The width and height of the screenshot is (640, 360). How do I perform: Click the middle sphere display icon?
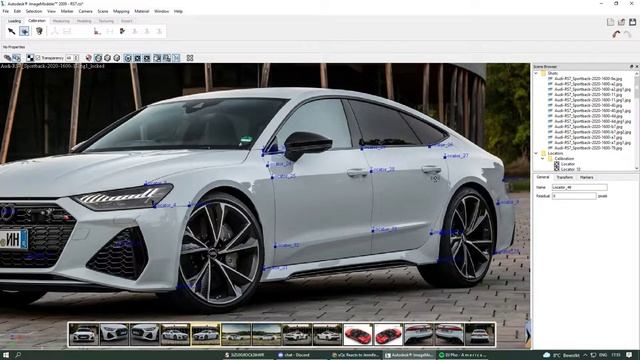[107, 58]
